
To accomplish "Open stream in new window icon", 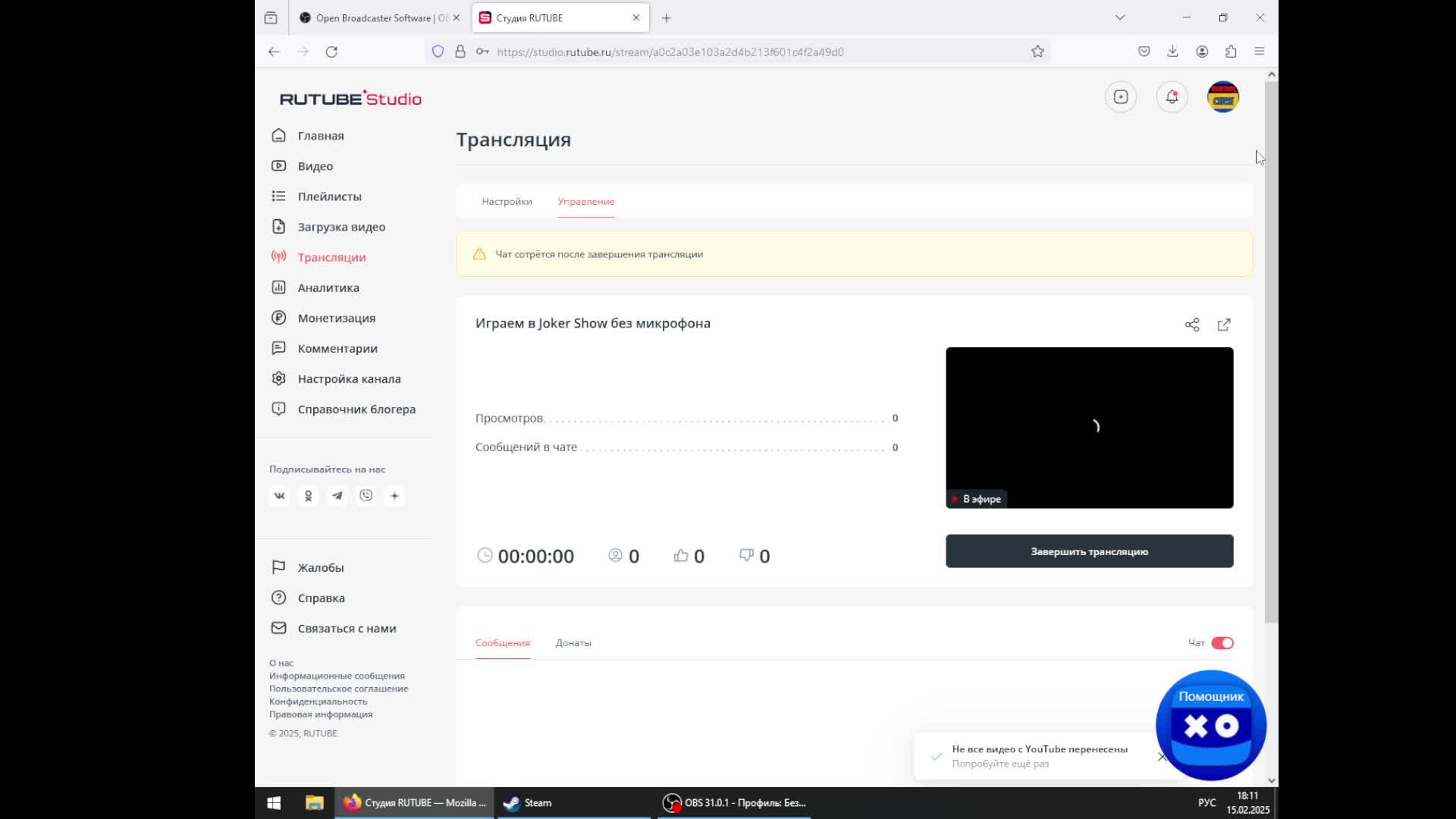I will point(1224,325).
